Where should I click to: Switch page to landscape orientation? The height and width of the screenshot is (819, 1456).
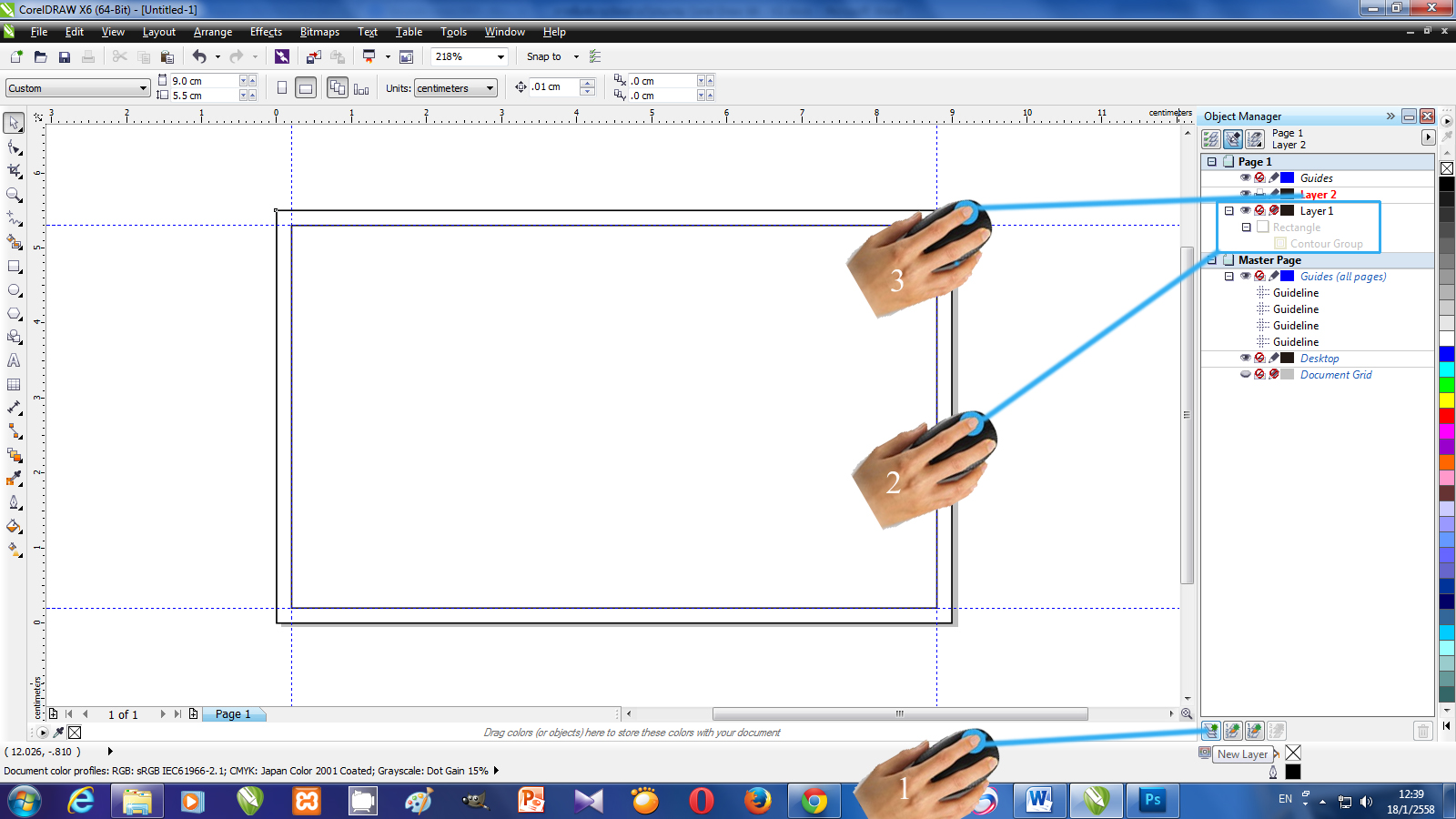[306, 88]
